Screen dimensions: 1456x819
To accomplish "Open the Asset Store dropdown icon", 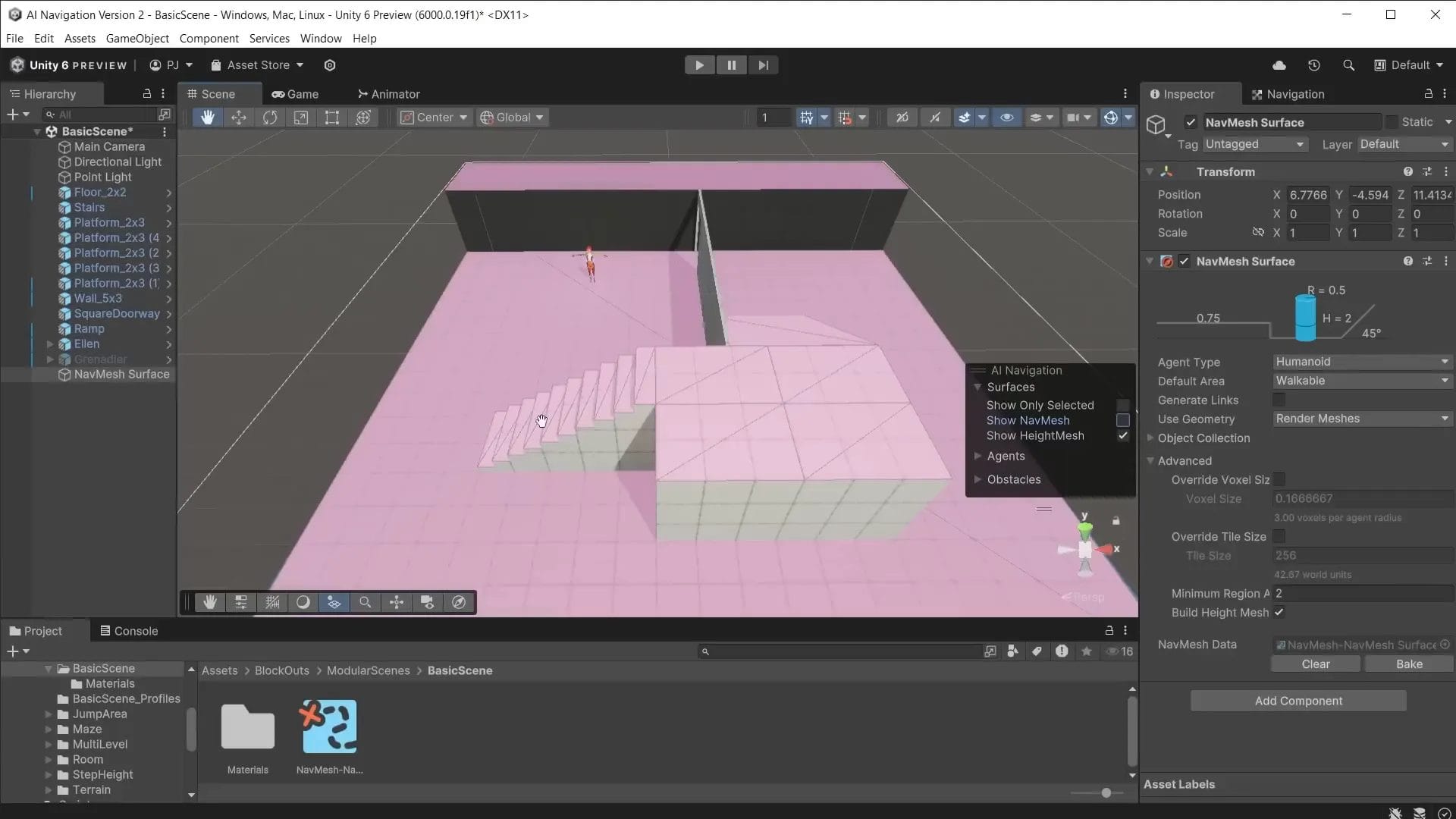I will point(299,64).
